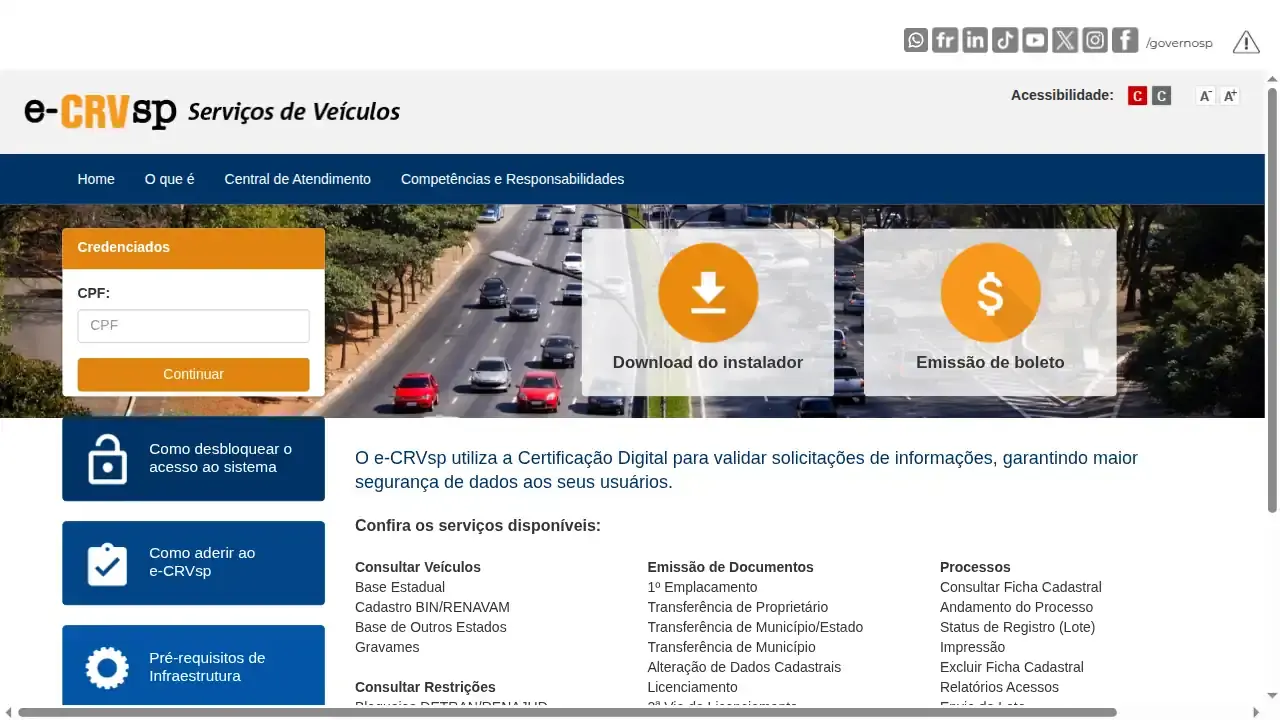Click 'Transferência de Município/Estado' text
This screenshot has height=720, width=1280.
coord(755,627)
